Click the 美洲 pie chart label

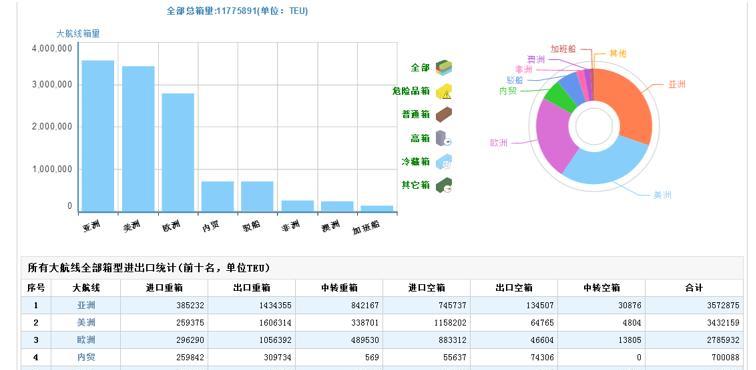point(662,195)
